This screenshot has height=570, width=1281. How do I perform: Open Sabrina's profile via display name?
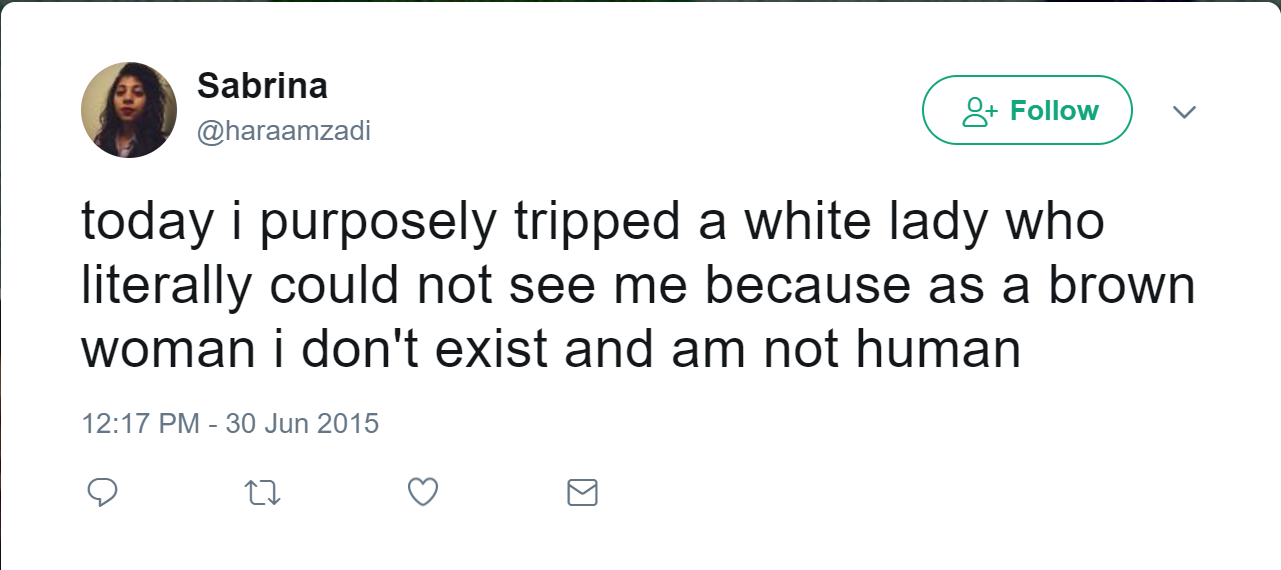click(x=262, y=86)
